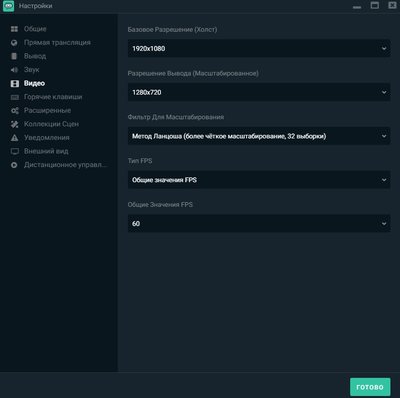Viewport: 400px width, 398px height.
Task: Click the Общие grid icon in sidebar
Action: [x=14, y=29]
